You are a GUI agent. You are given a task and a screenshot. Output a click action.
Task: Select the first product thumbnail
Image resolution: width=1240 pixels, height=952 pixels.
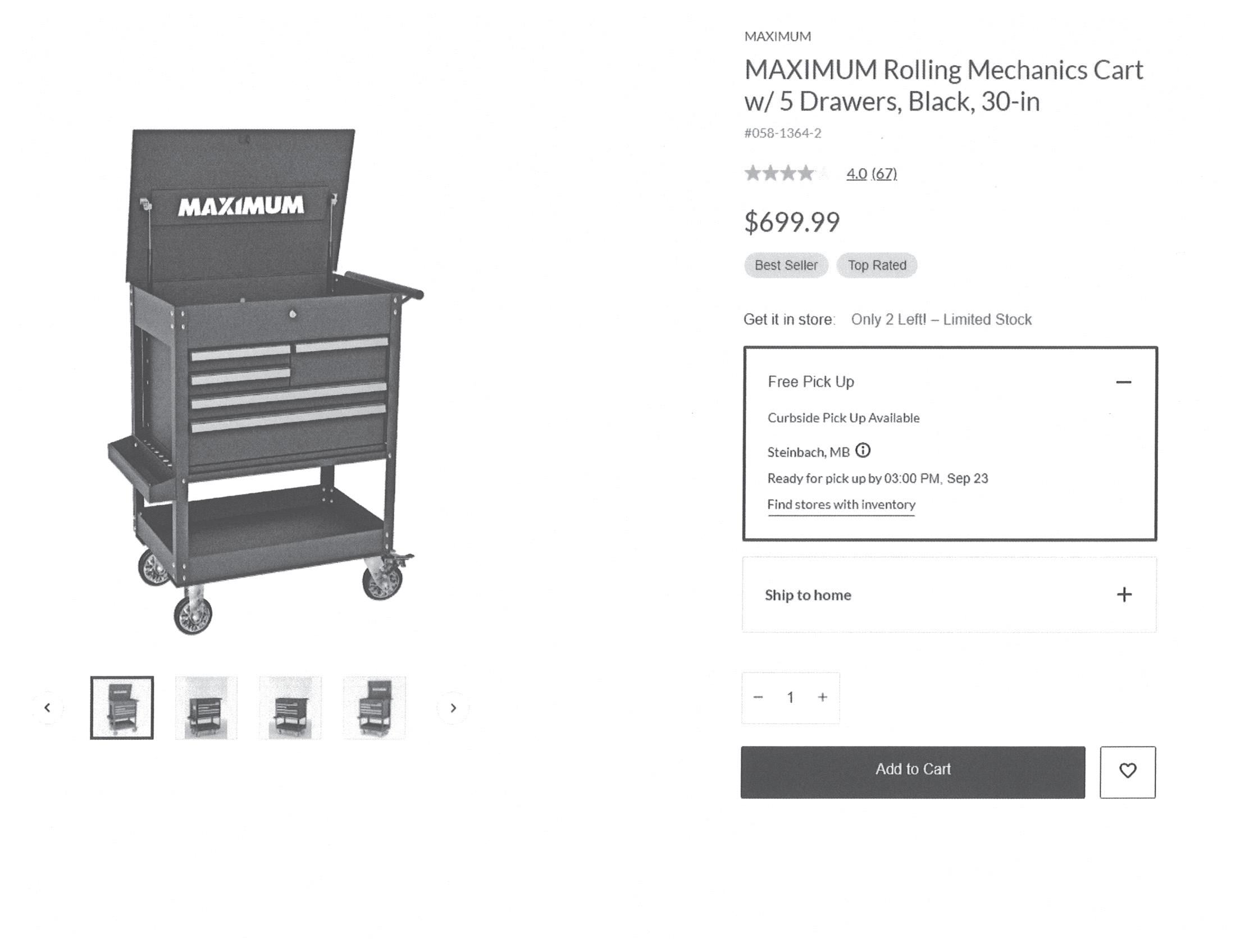pos(122,707)
